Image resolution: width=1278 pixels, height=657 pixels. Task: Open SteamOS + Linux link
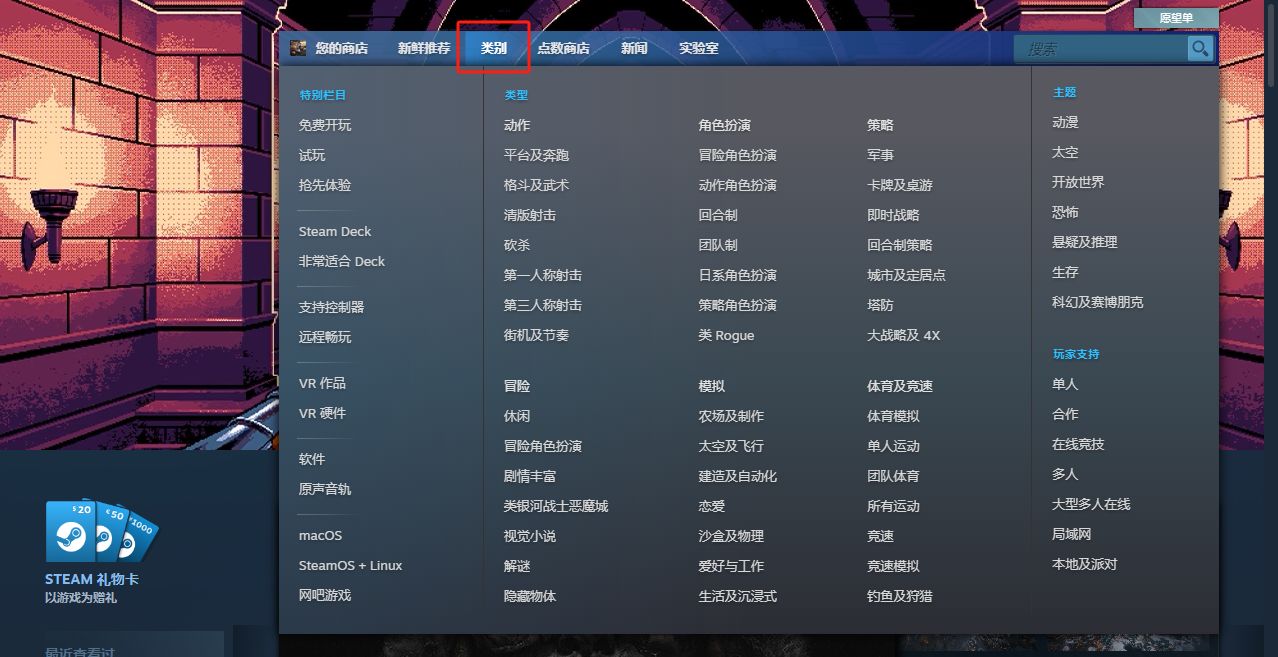(350, 565)
